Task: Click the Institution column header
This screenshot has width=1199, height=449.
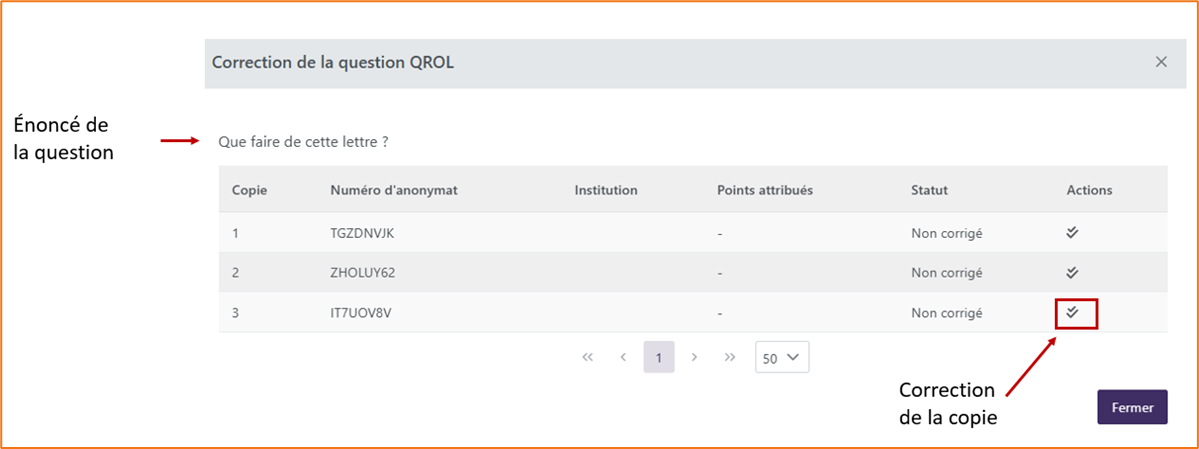Action: click(x=606, y=190)
